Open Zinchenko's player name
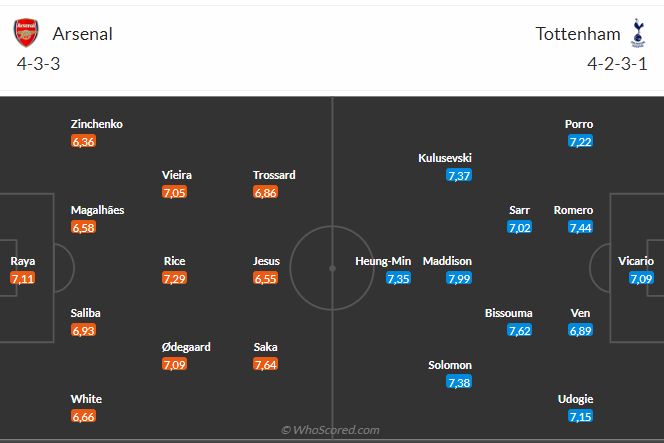The height and width of the screenshot is (443, 664). point(97,124)
